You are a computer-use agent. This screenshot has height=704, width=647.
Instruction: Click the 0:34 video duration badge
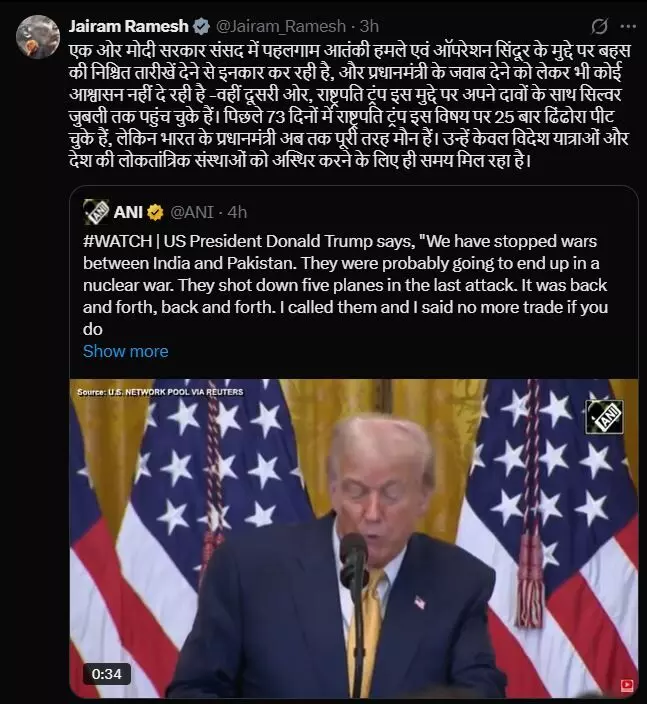(107, 674)
